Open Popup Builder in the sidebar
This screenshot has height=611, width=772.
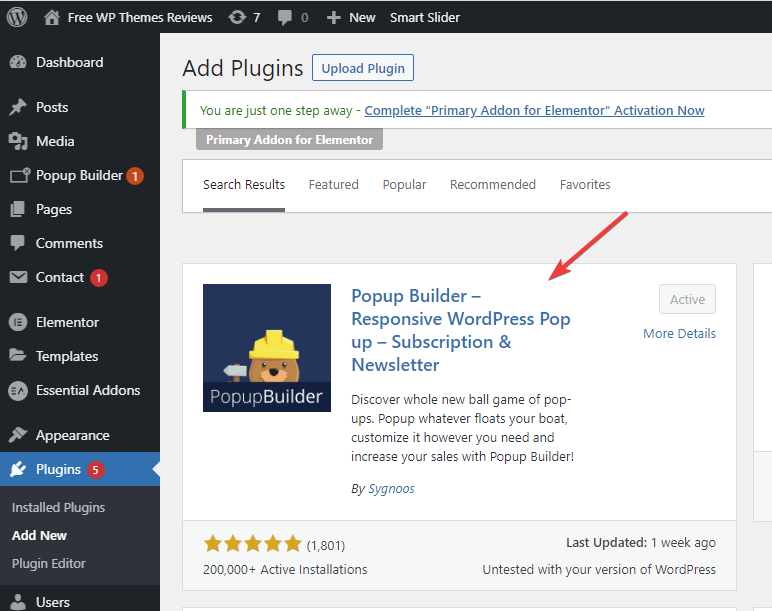click(80, 175)
